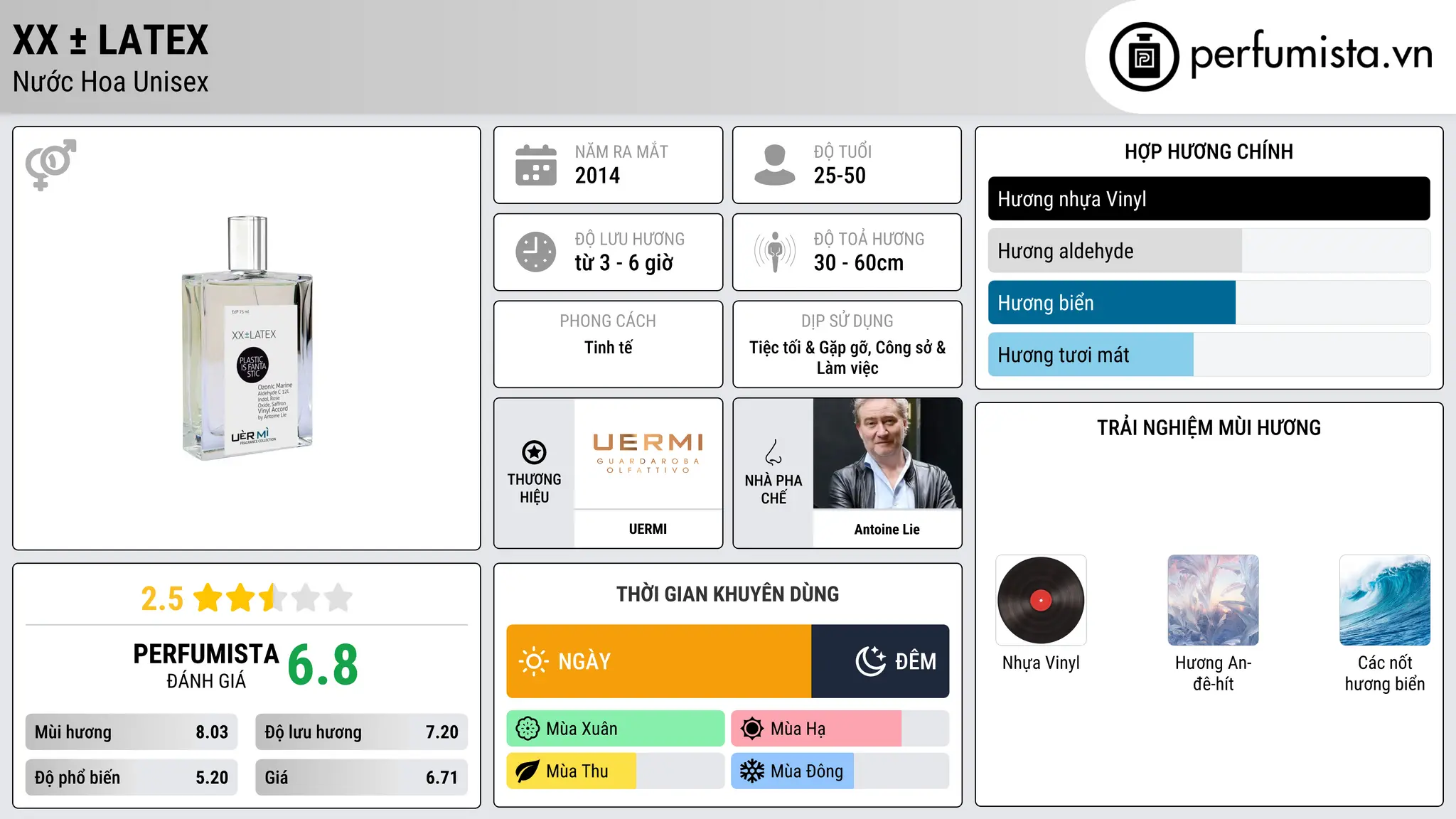This screenshot has height=819, width=1456.
Task: Click the Perfumista Đánh giá label
Action: coord(206,665)
